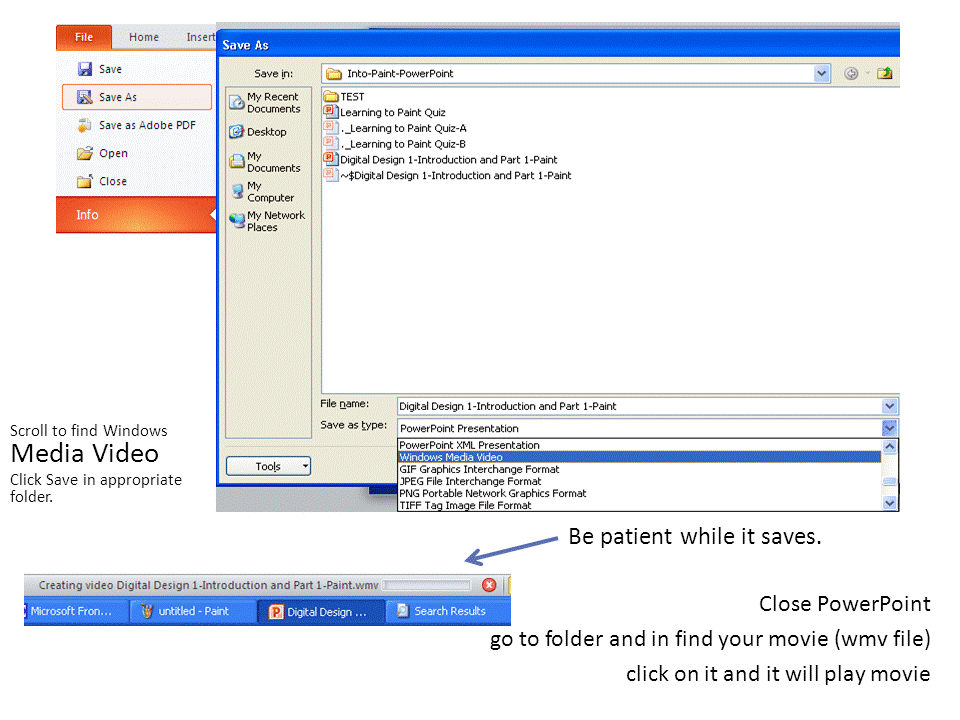The width and height of the screenshot is (960, 720).
Task: Switch to the Insert ribbon tab
Action: [201, 37]
